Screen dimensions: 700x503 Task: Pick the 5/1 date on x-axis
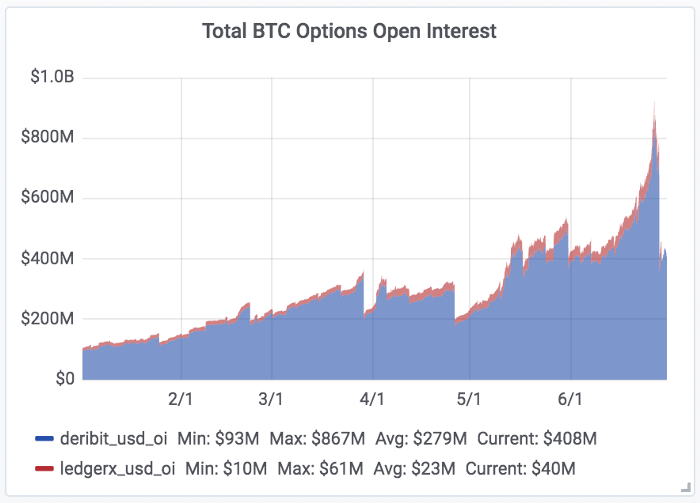pyautogui.click(x=469, y=400)
